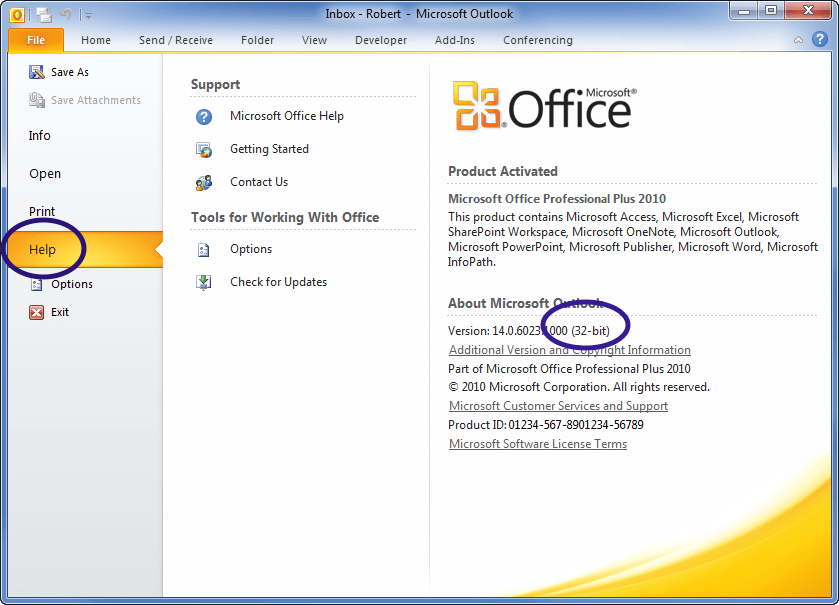Switch to the Home ribbon tab
This screenshot has height=605, width=839.
tap(96, 40)
